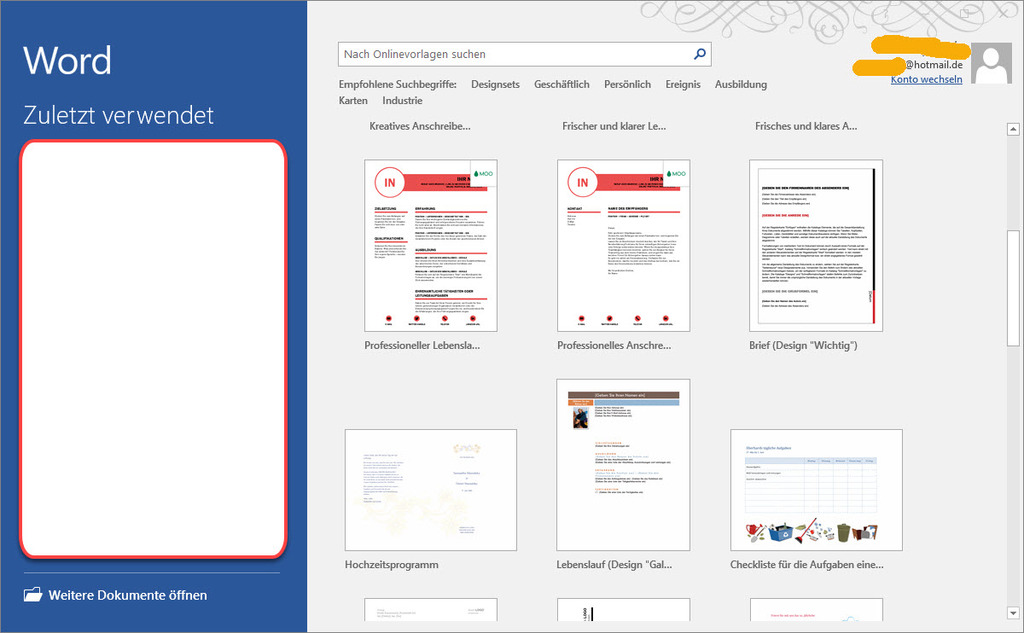1024x633 pixels.
Task: Click the Professionelles Anschre... caption text
Action: 614,345
